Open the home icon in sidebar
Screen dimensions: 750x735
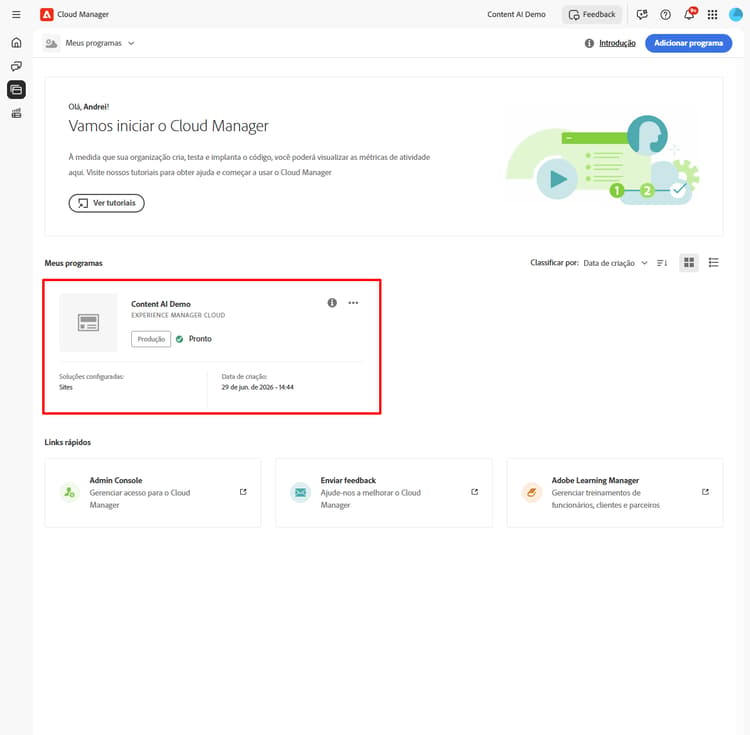(16, 43)
